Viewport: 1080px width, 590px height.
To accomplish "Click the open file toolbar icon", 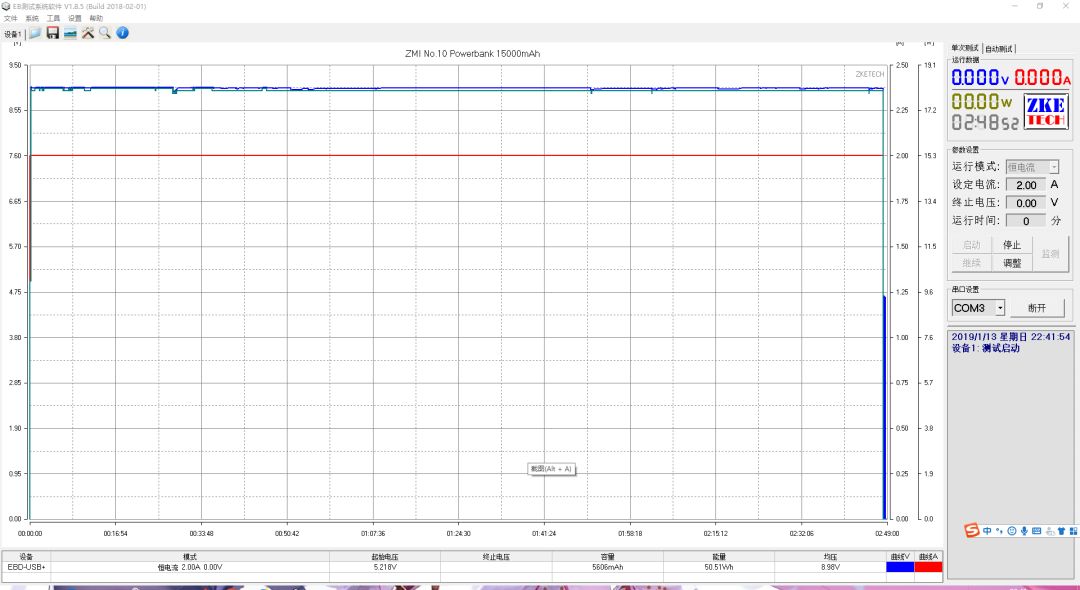I will coord(35,33).
